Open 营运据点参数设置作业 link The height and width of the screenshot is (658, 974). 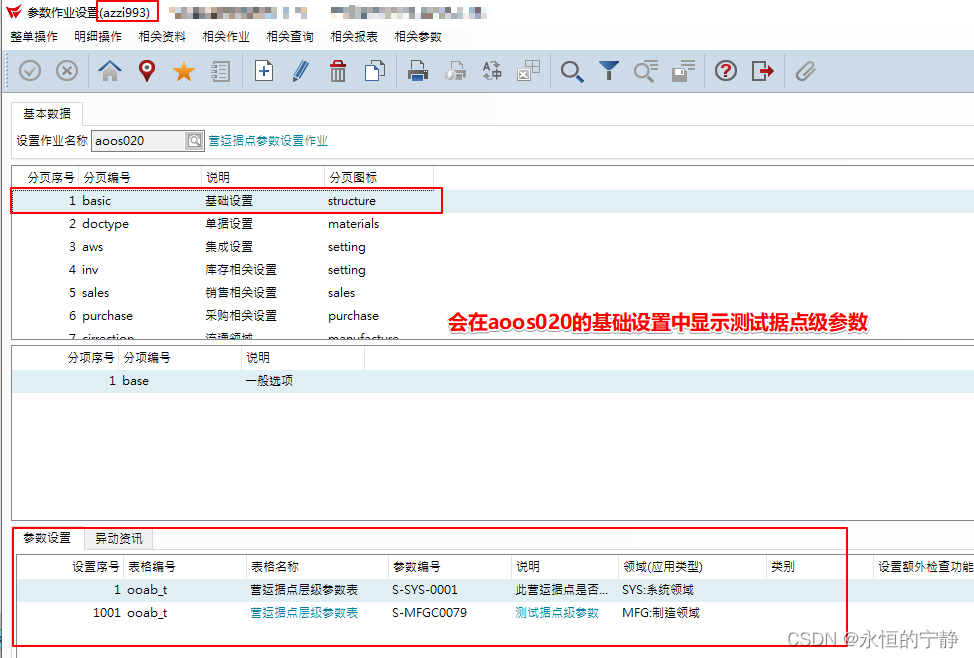tap(268, 141)
